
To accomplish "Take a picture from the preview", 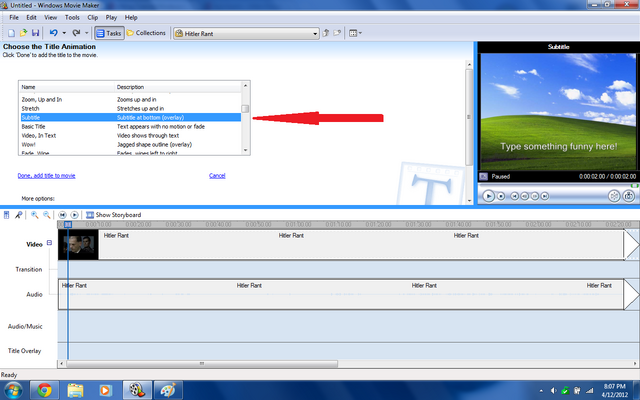I will point(629,196).
